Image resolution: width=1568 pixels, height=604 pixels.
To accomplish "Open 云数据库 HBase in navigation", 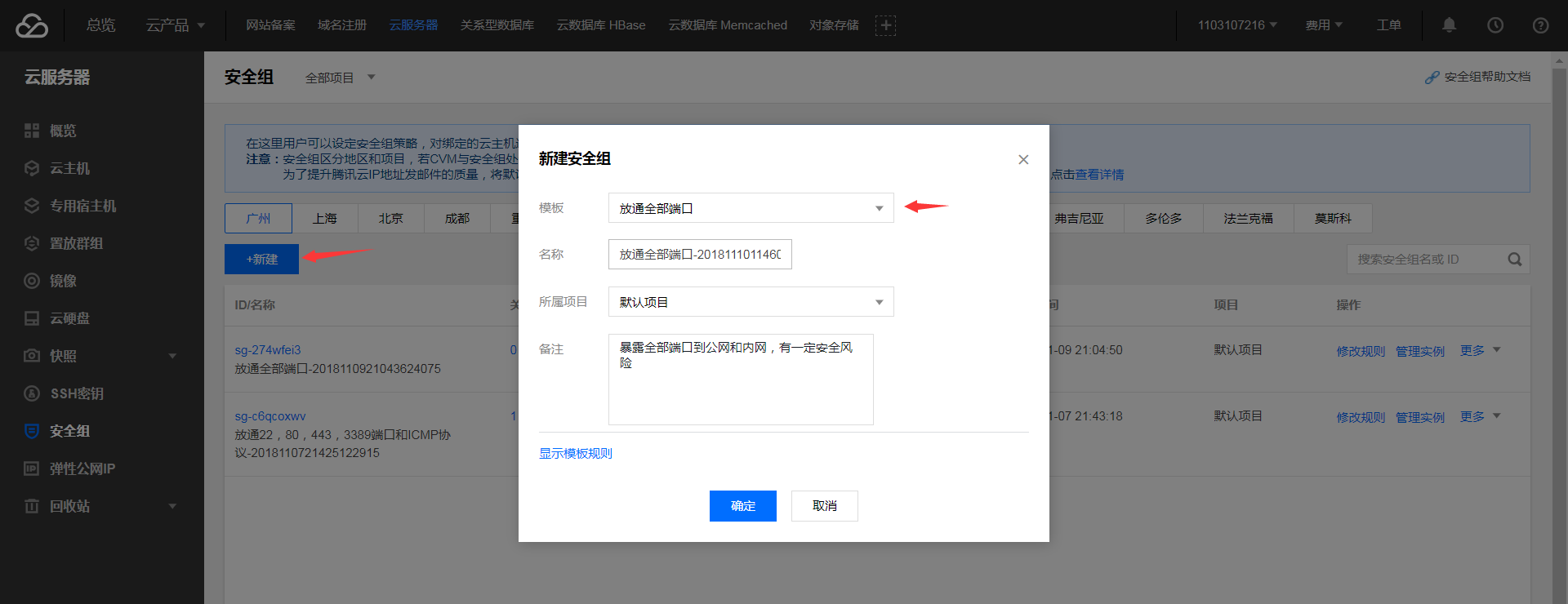I will point(601,25).
